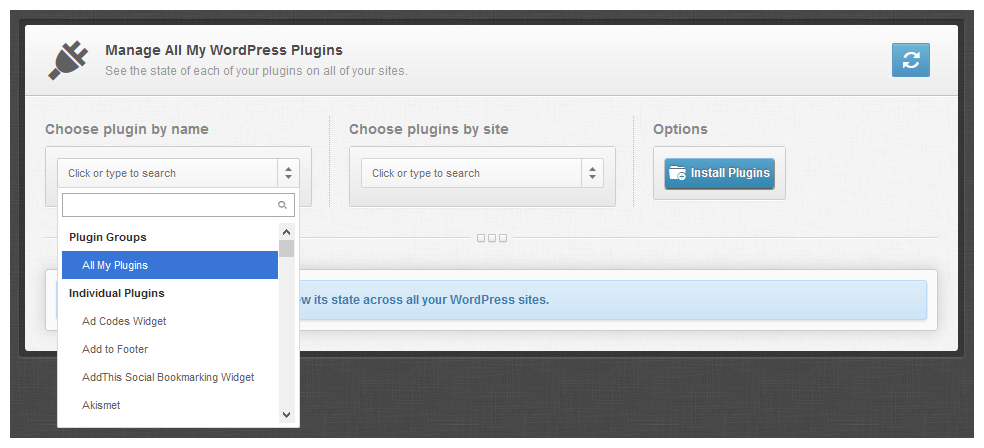
Task: Focus the dropdown search text field
Action: 170,205
